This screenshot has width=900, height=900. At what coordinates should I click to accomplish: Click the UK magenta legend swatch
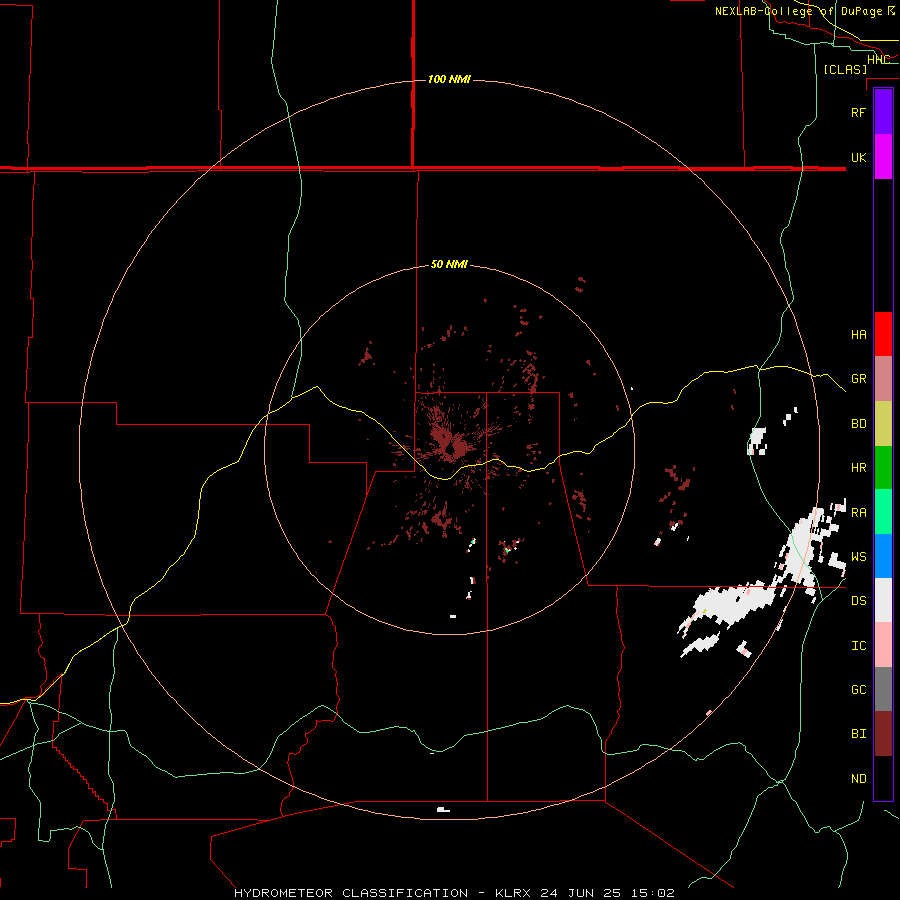coord(883,157)
